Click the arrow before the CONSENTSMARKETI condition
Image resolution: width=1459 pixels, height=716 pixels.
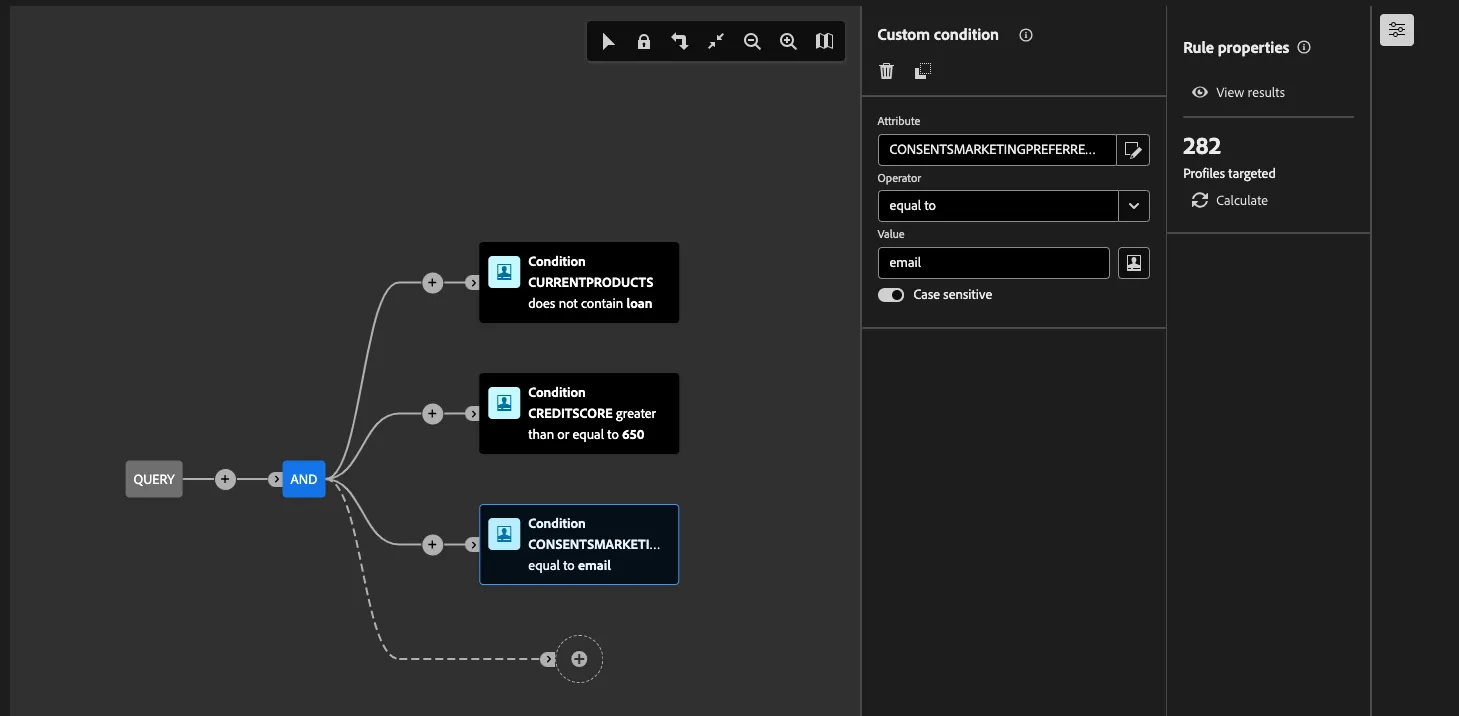pos(473,545)
